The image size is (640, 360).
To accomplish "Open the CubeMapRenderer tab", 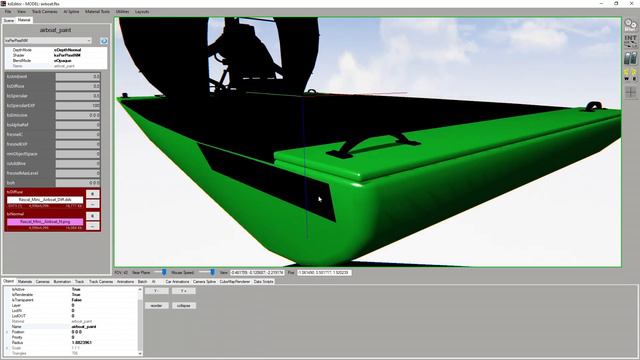I will click(x=235, y=282).
